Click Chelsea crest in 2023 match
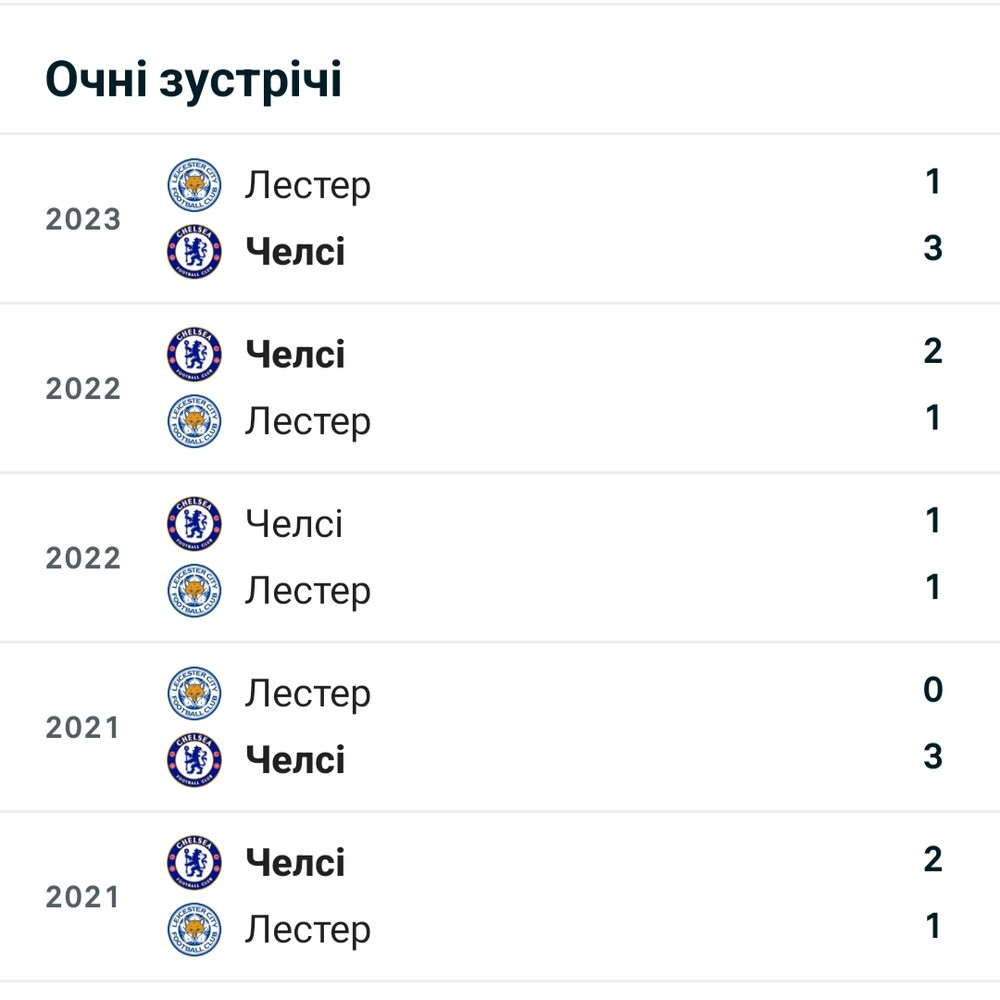The image size is (1000, 1000). coord(195,251)
